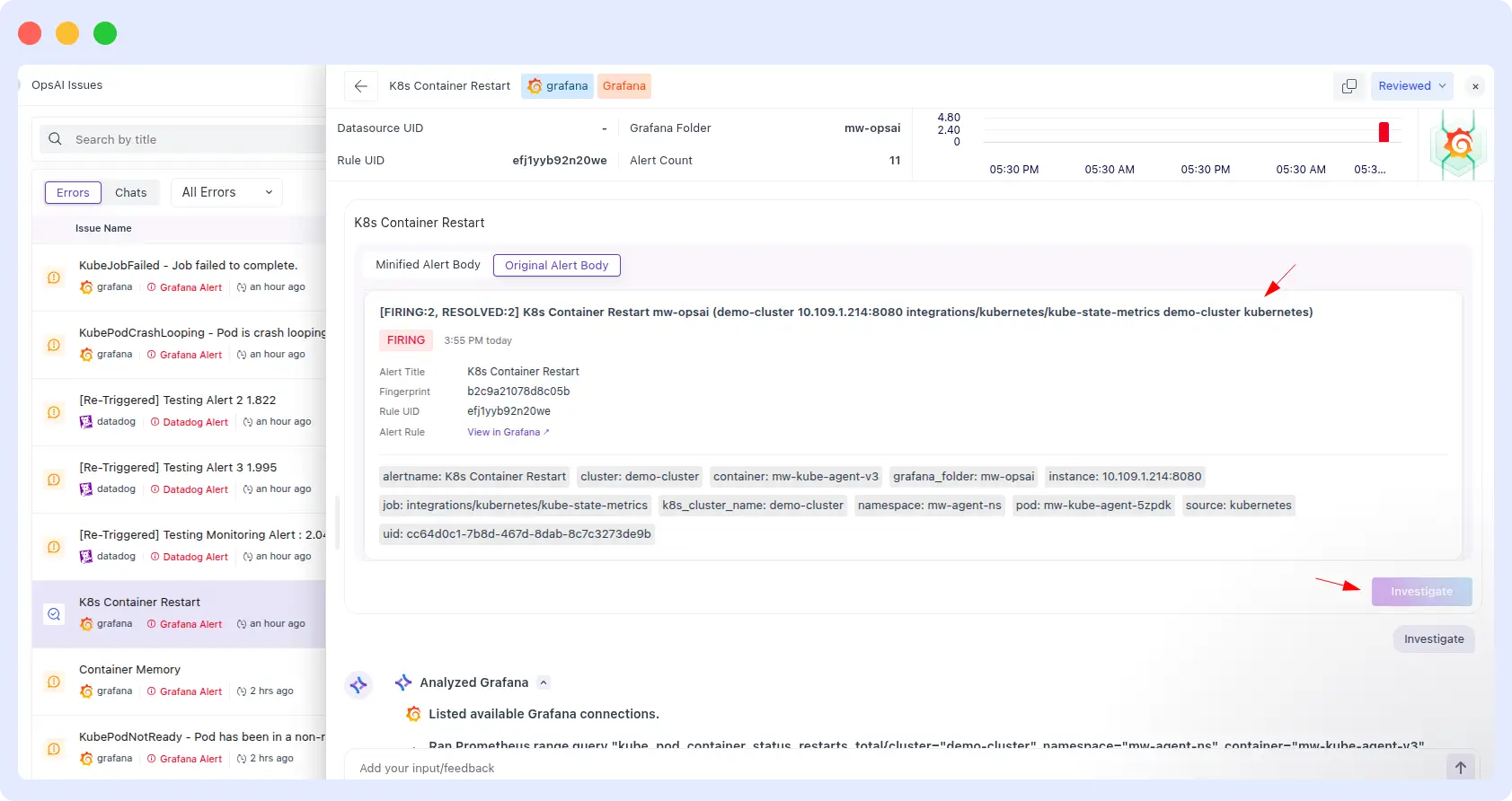Click status icon of KubeJobFailed row

click(x=54, y=277)
